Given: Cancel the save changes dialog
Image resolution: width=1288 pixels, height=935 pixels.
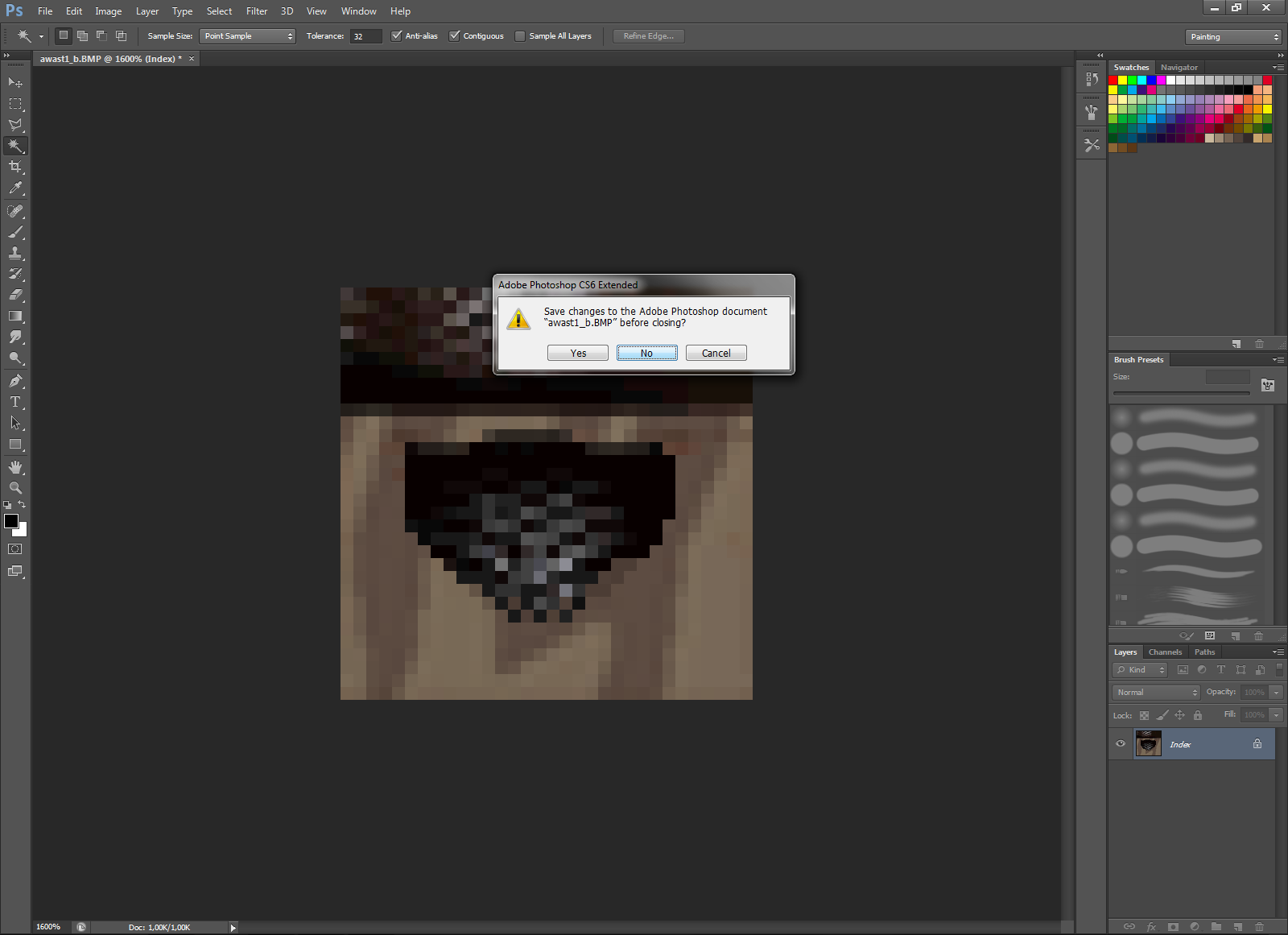Looking at the screenshot, I should [x=716, y=354].
